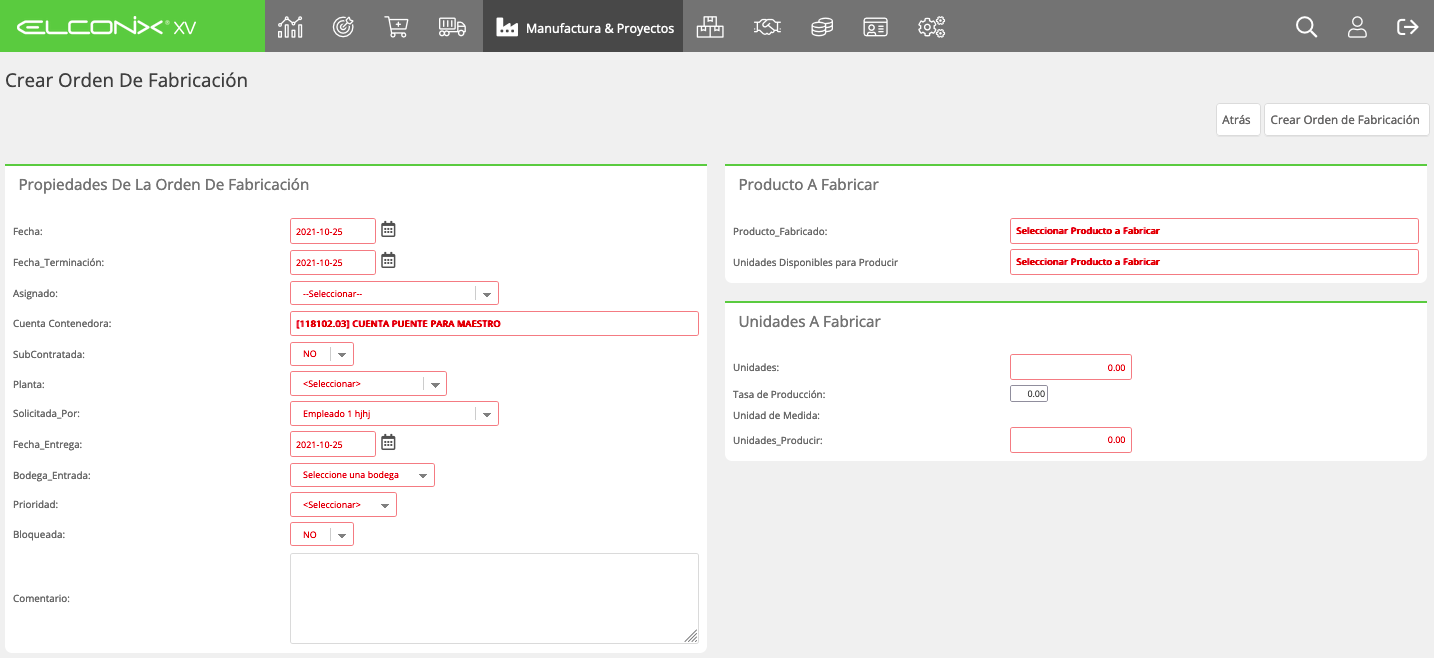The height and width of the screenshot is (658, 1434).
Task: Expand the Bloqueada dropdown
Action: click(x=322, y=535)
